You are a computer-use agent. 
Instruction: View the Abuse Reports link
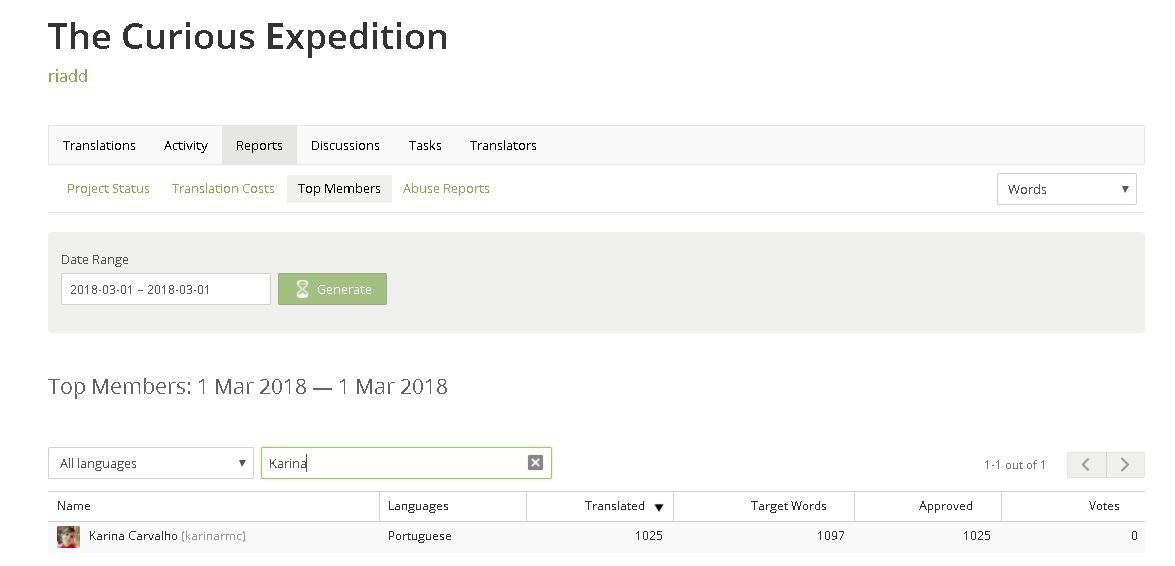click(x=446, y=189)
